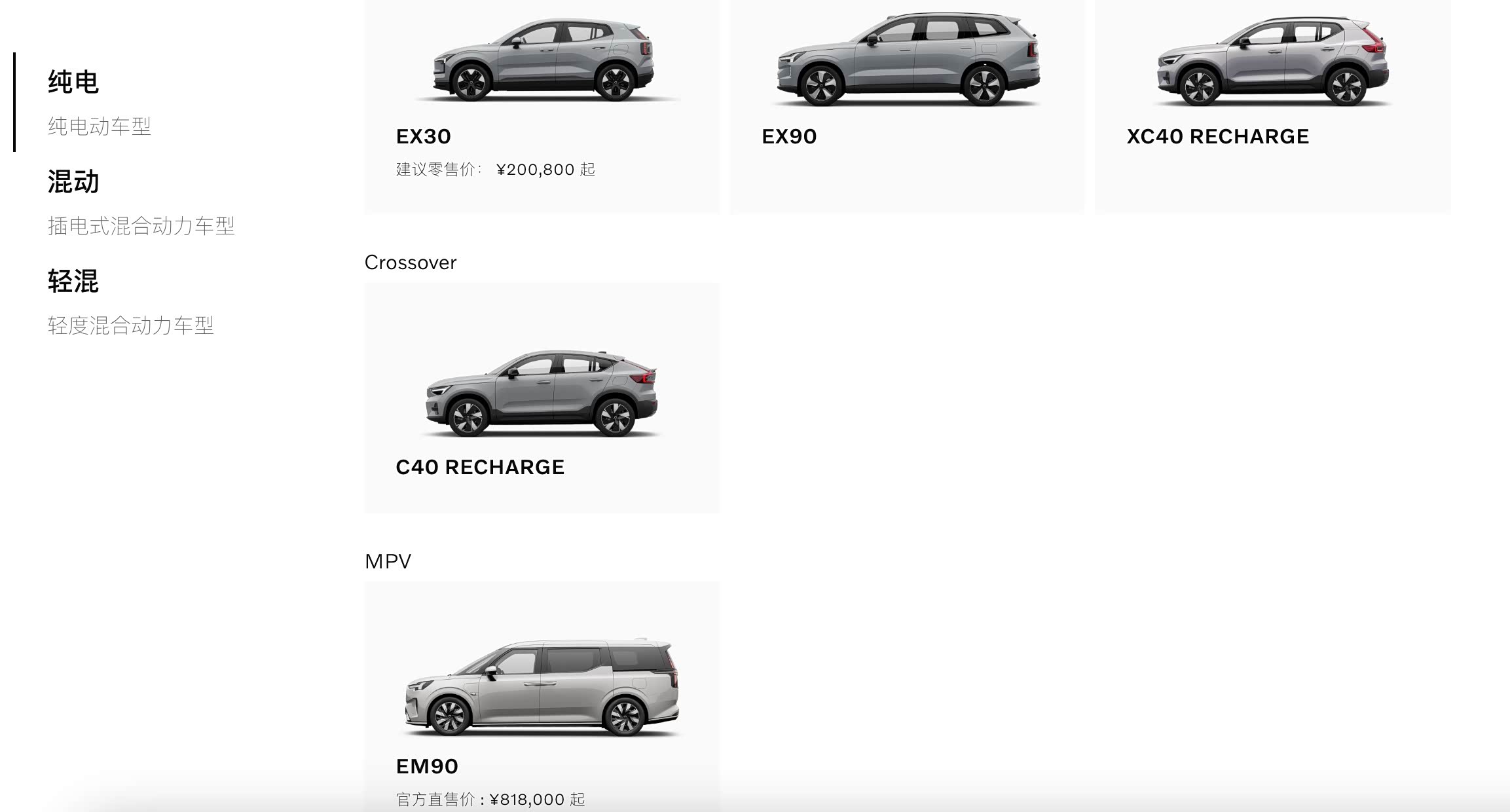Switch to the 混动 category tab
The width and height of the screenshot is (1510, 812).
(x=73, y=182)
